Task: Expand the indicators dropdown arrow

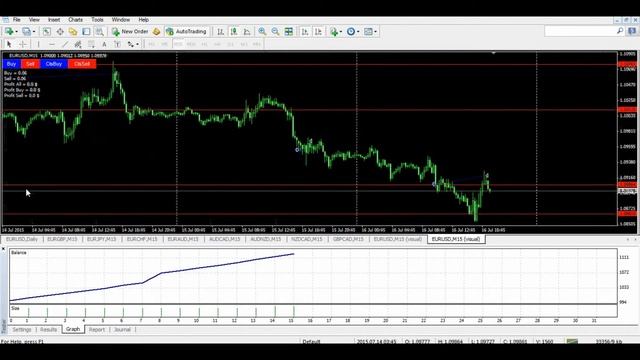Action: click(x=341, y=31)
